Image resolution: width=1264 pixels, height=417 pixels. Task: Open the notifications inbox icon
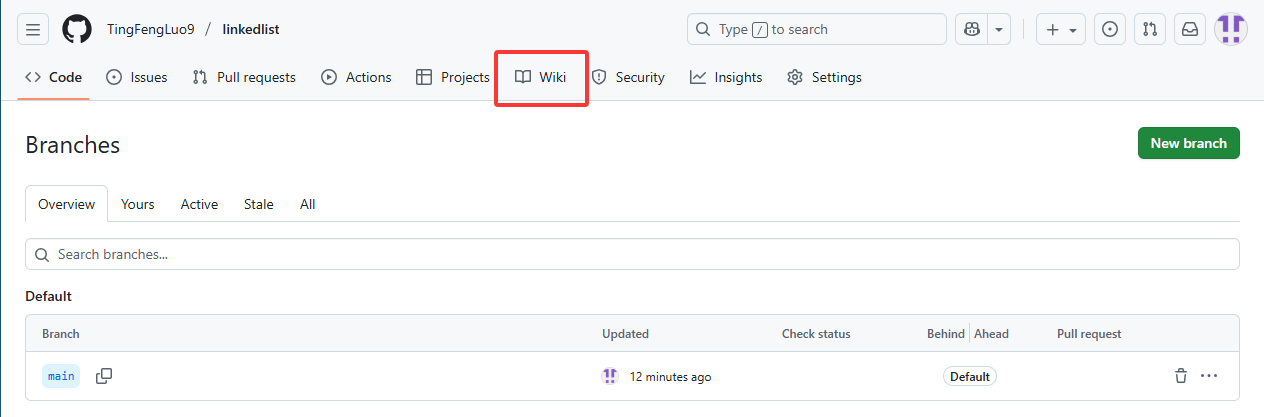[1190, 29]
